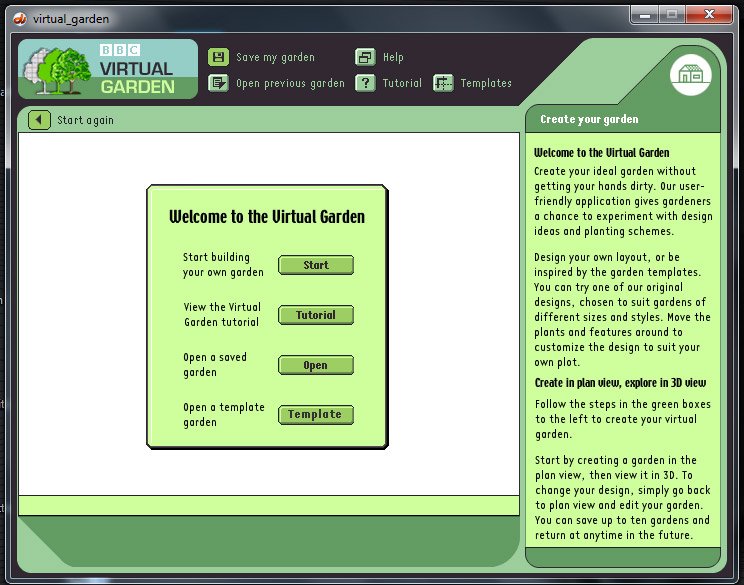
Task: Click the Template button
Action: point(316,415)
